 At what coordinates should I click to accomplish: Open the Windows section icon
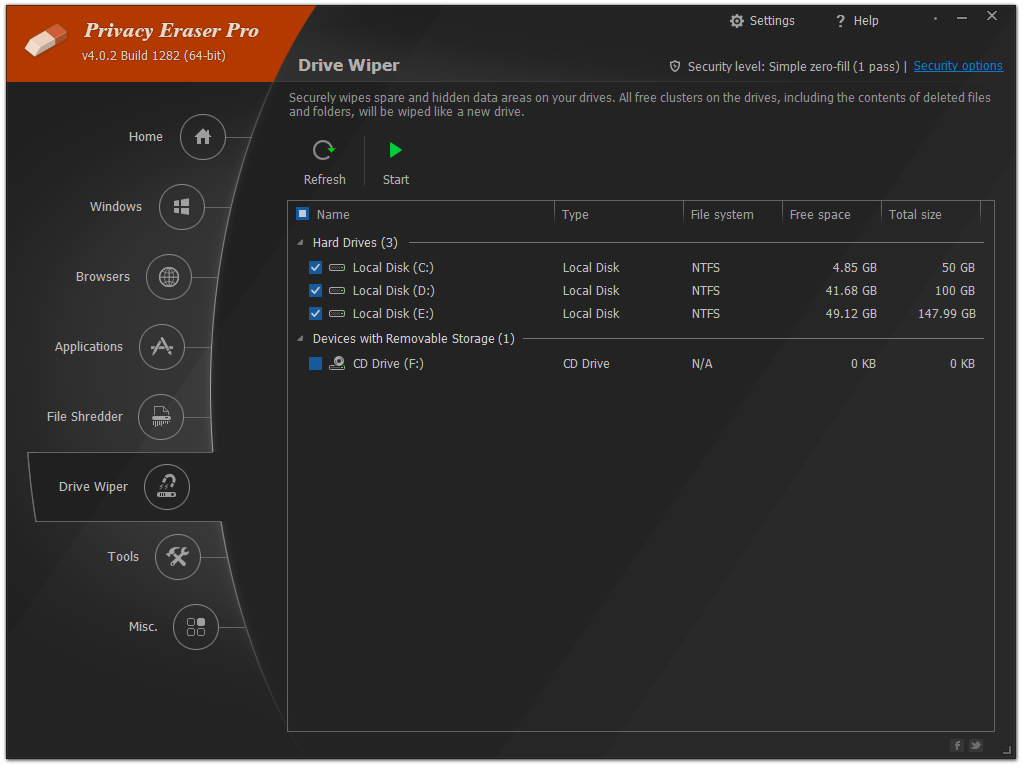181,207
